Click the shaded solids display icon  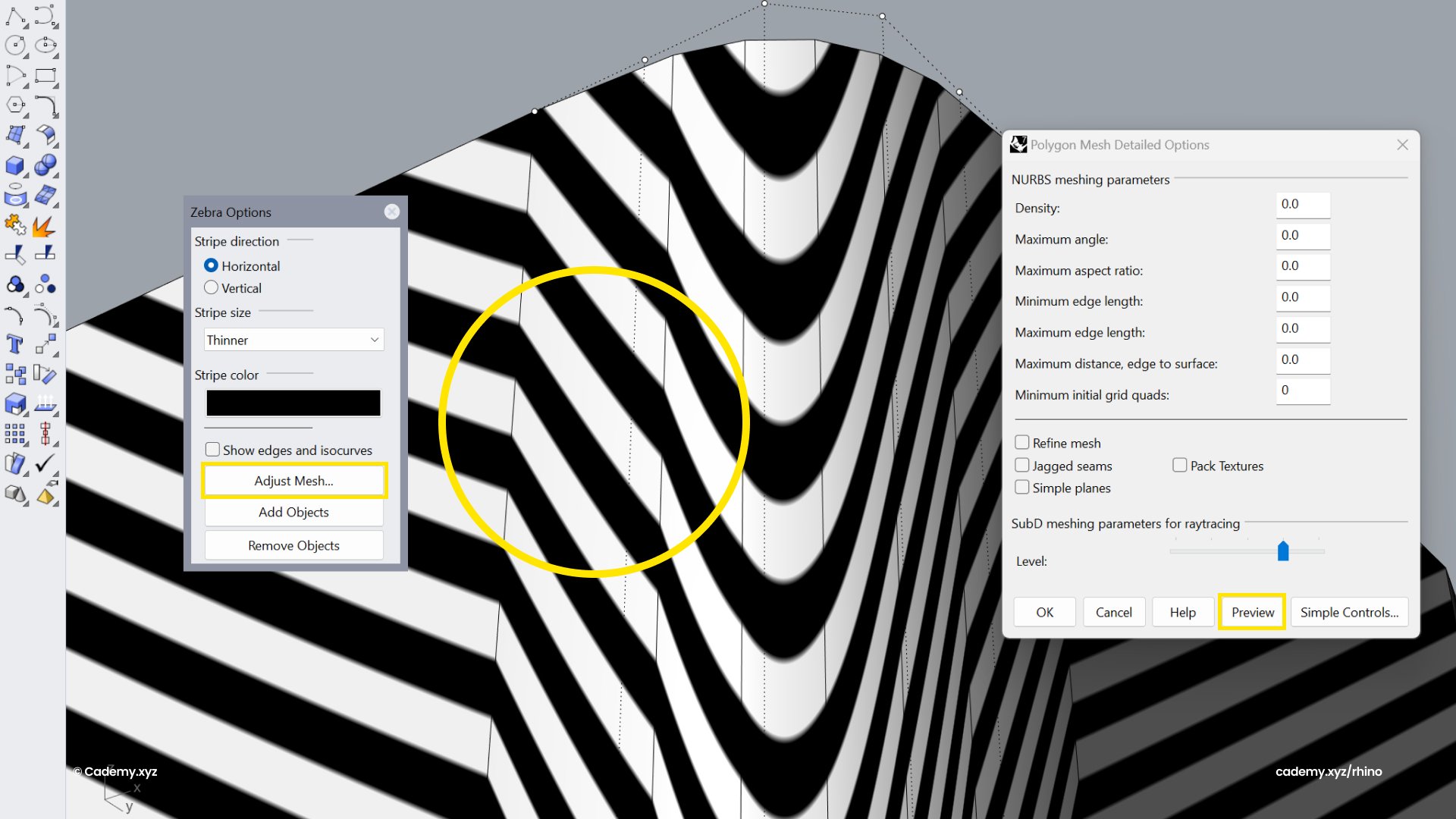click(x=15, y=494)
